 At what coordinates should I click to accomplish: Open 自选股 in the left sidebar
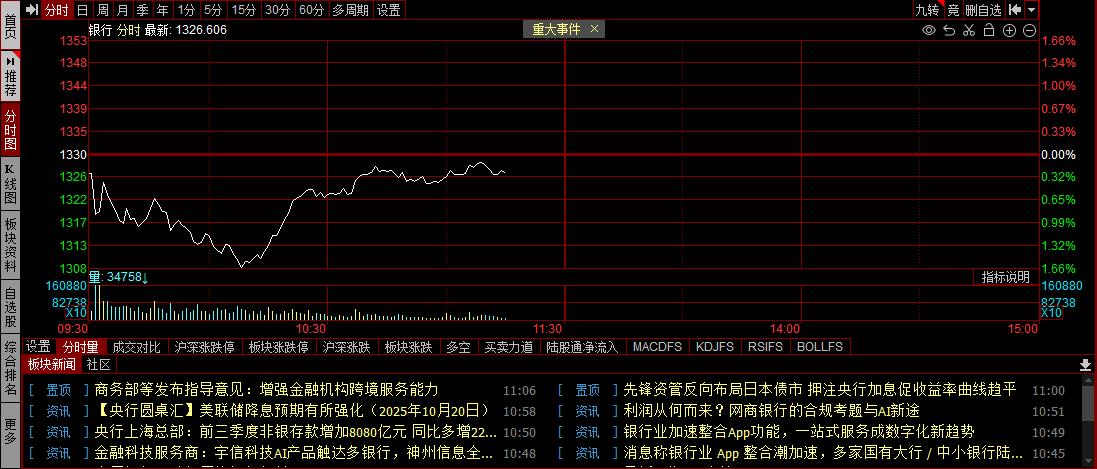coord(10,307)
